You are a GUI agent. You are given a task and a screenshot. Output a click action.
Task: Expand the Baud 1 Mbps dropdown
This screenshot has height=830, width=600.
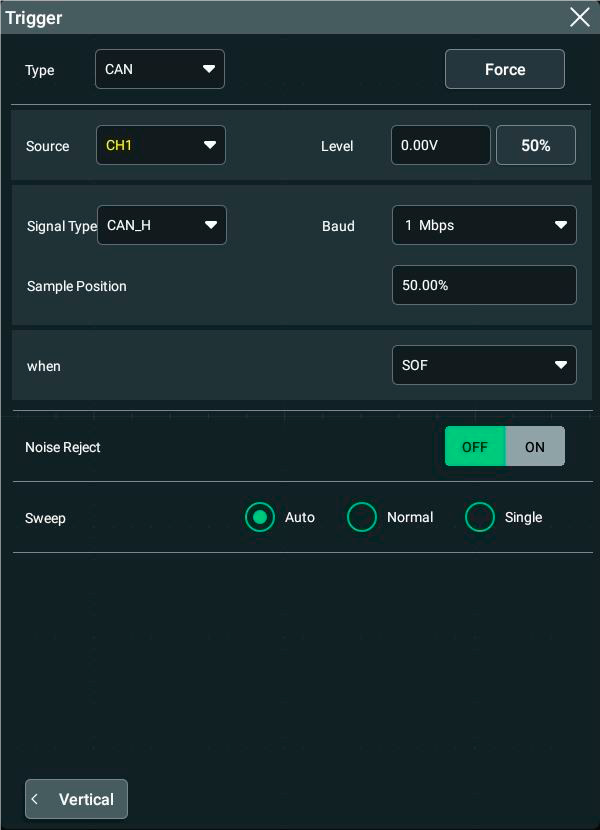pos(484,225)
